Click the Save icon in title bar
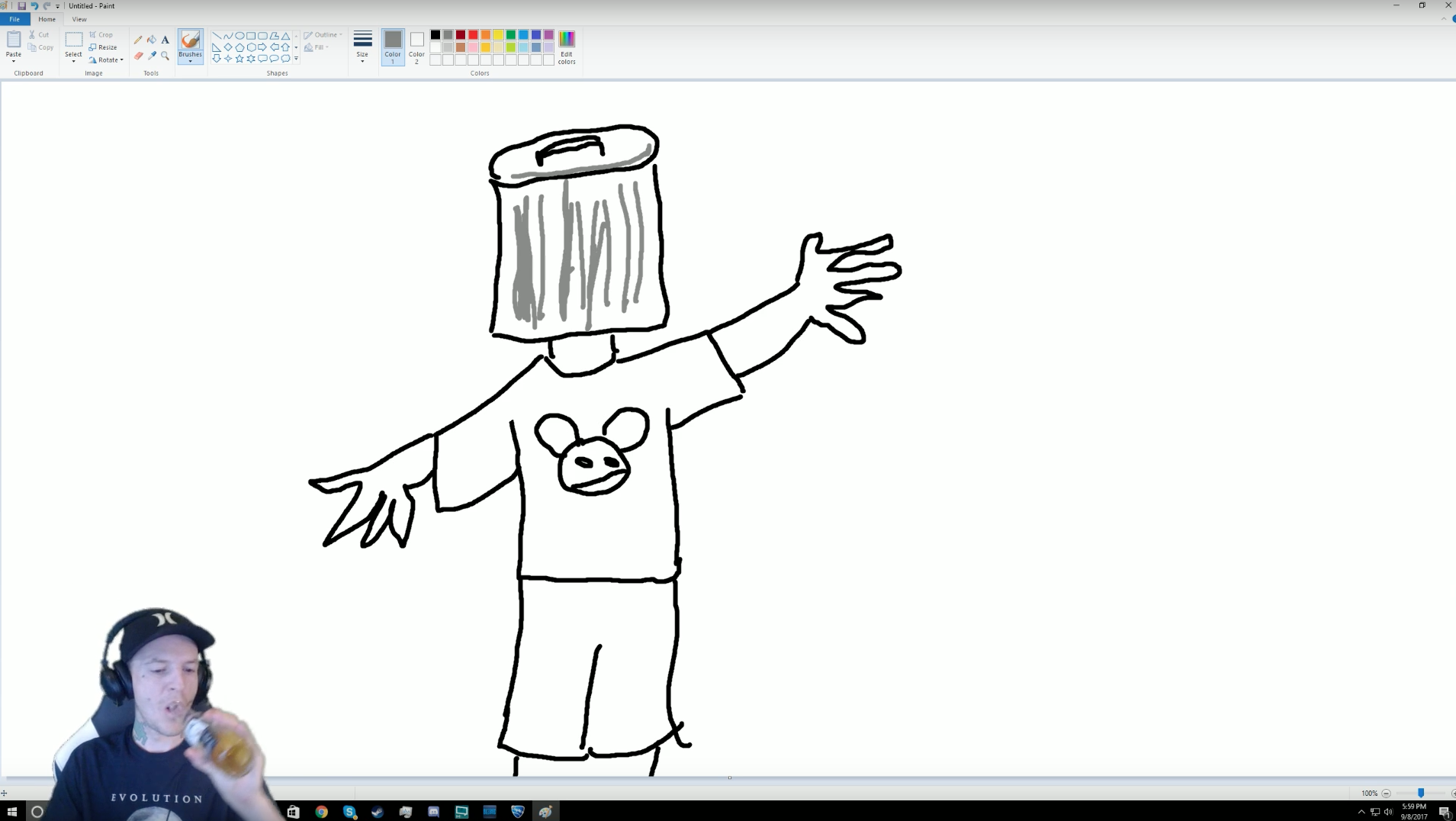Image resolution: width=1456 pixels, height=821 pixels. click(x=21, y=5)
